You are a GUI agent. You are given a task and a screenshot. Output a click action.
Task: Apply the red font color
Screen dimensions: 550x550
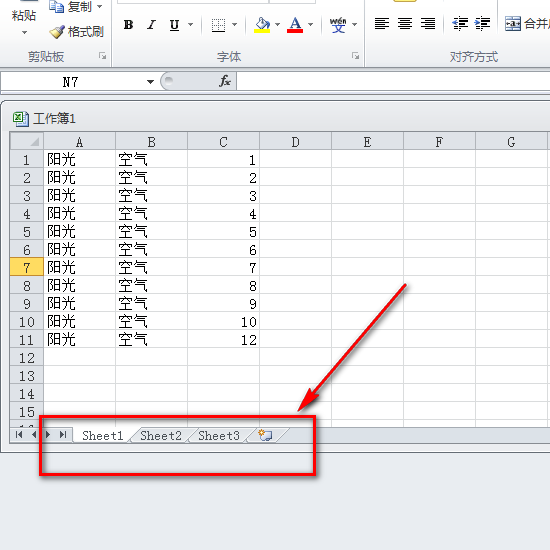[295, 25]
